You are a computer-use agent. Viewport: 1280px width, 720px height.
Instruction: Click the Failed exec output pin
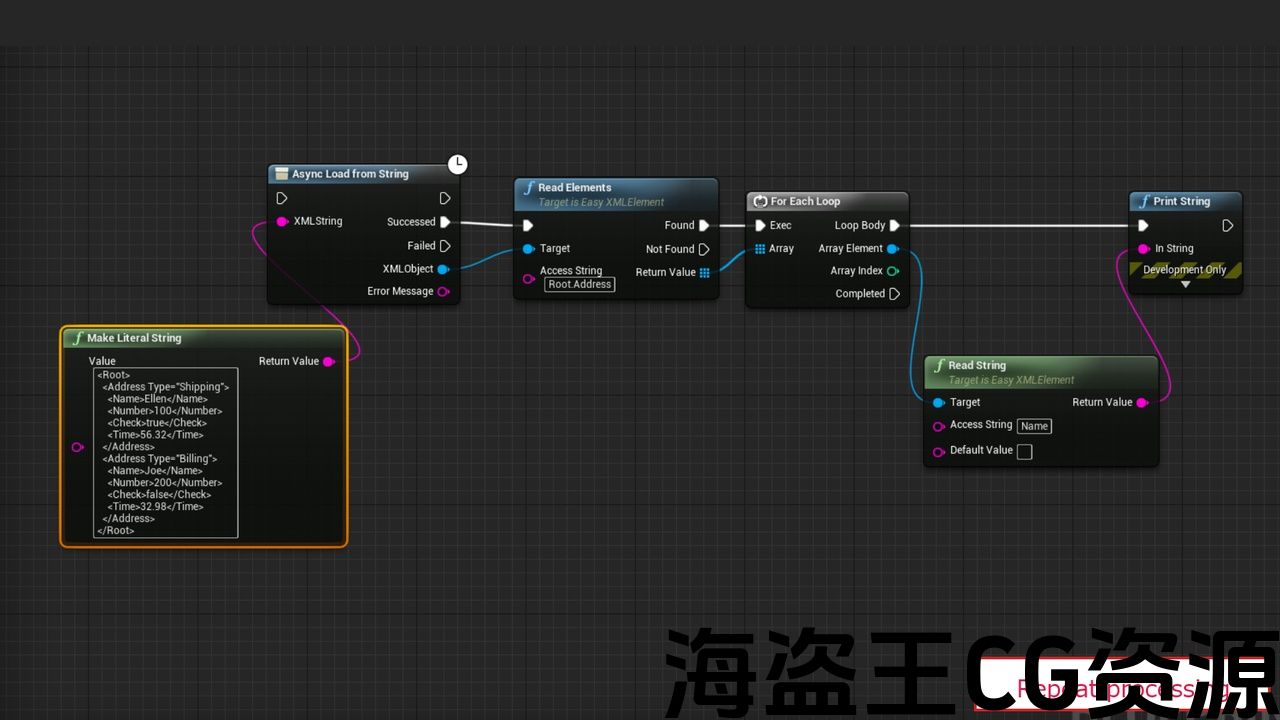click(x=445, y=246)
